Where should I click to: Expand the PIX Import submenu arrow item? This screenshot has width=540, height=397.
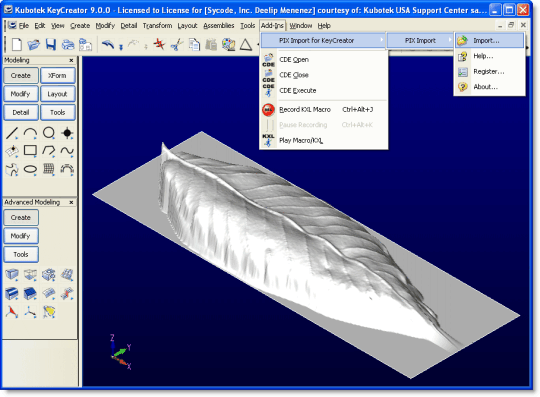(420, 41)
